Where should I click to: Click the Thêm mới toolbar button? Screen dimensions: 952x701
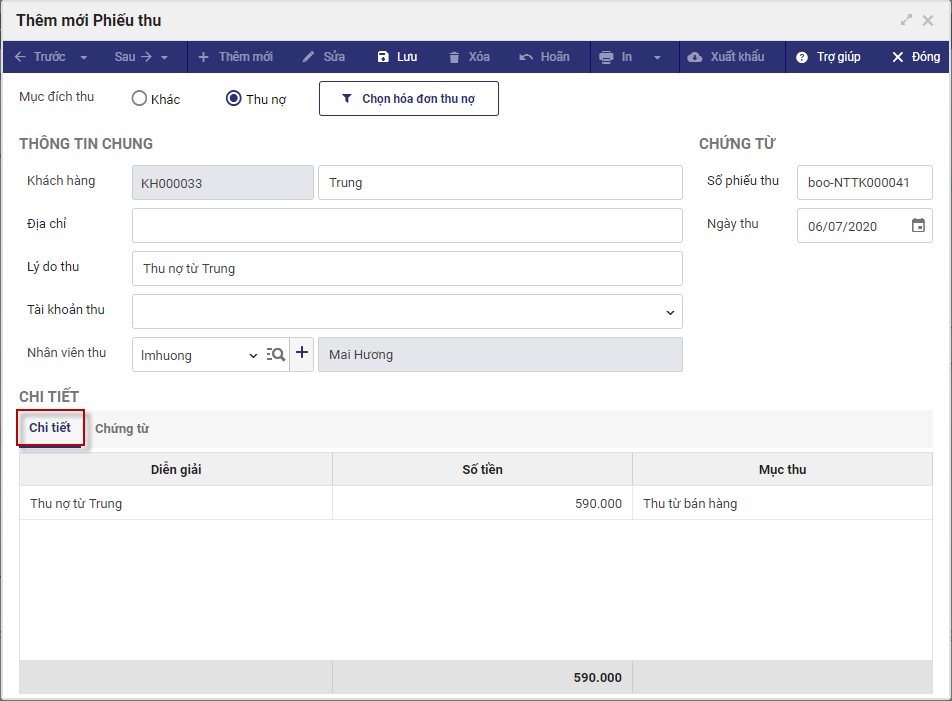click(235, 57)
